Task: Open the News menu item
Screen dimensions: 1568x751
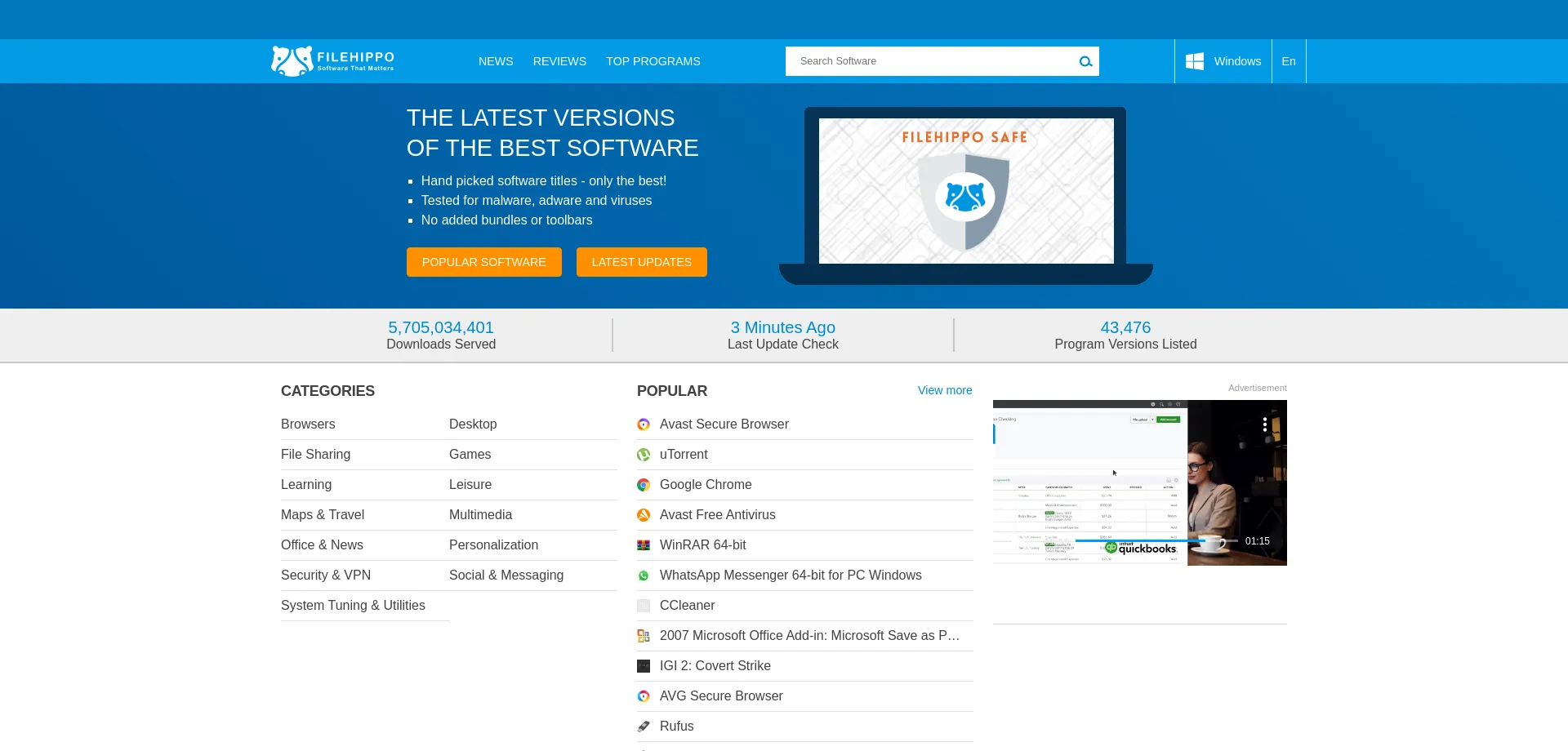Action: click(496, 61)
